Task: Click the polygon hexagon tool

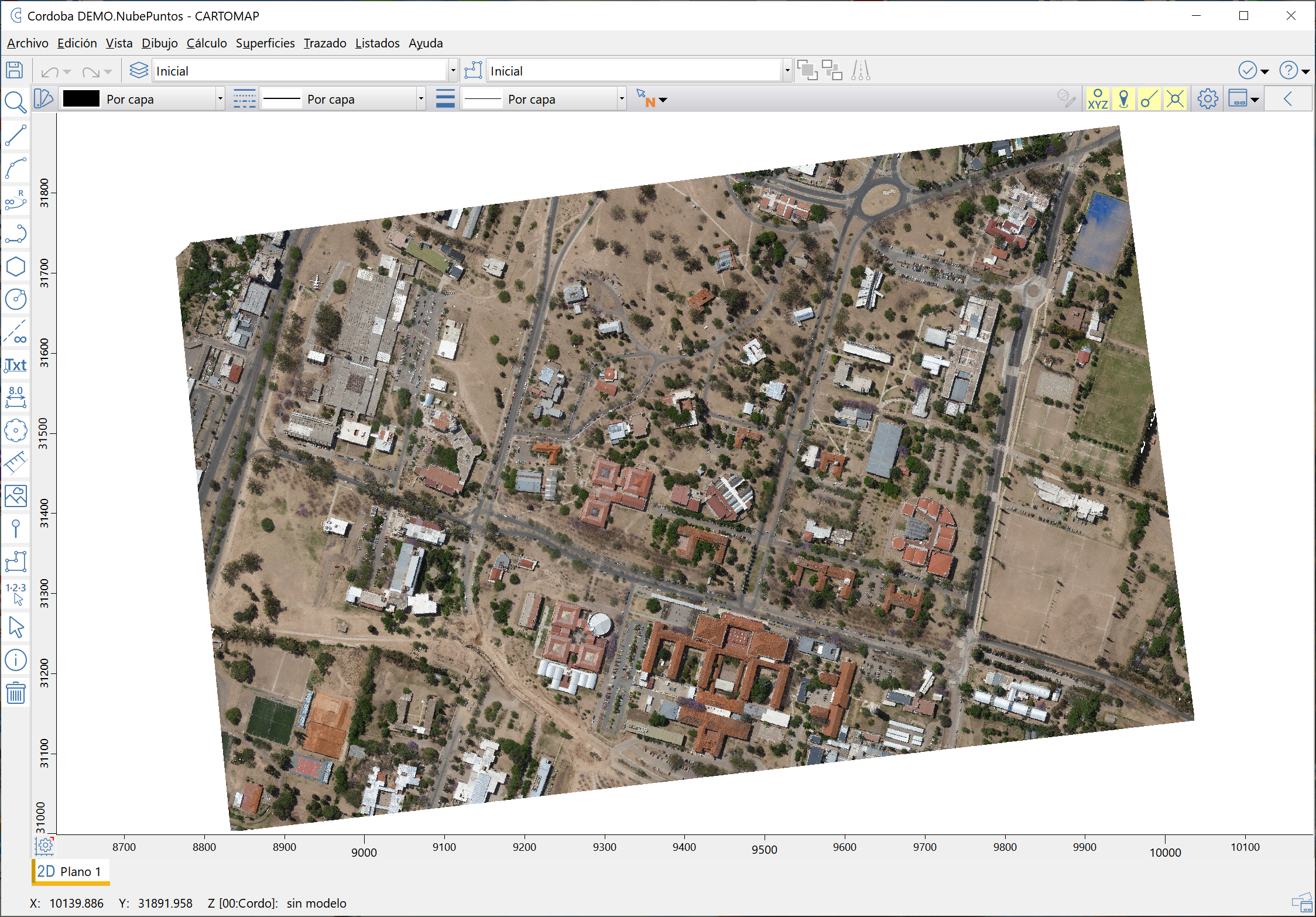Action: point(15,267)
